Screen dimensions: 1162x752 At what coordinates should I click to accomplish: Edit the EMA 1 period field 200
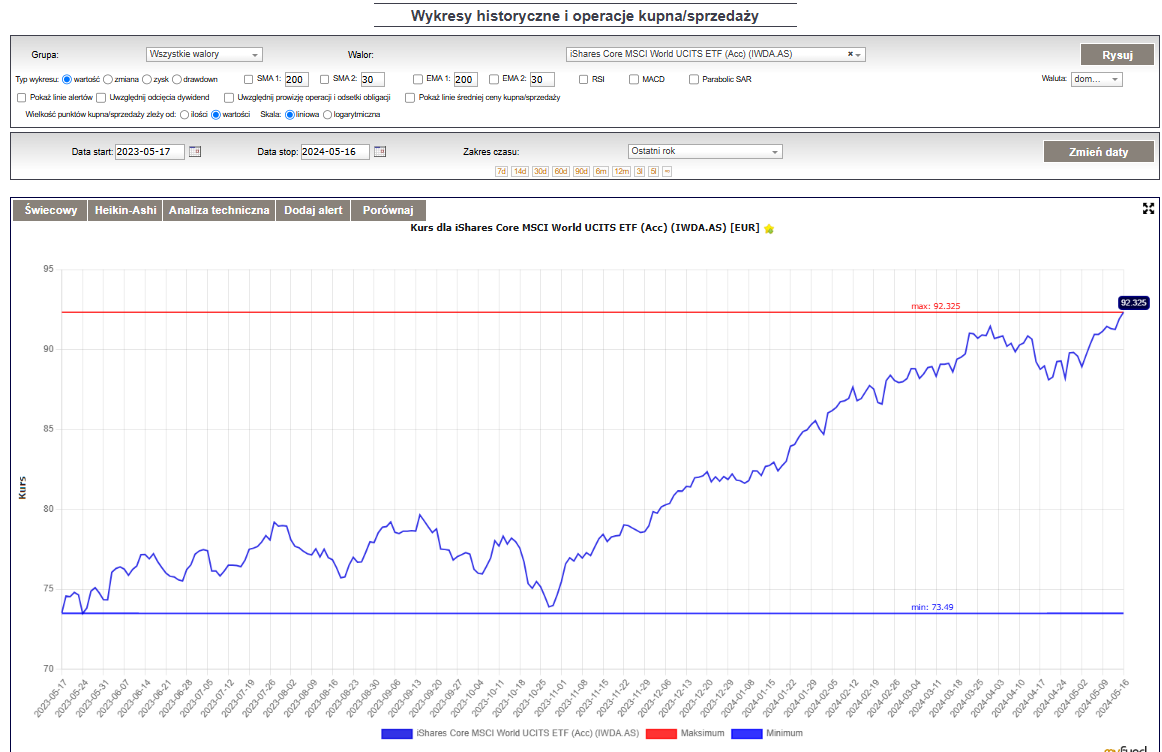pyautogui.click(x=465, y=79)
